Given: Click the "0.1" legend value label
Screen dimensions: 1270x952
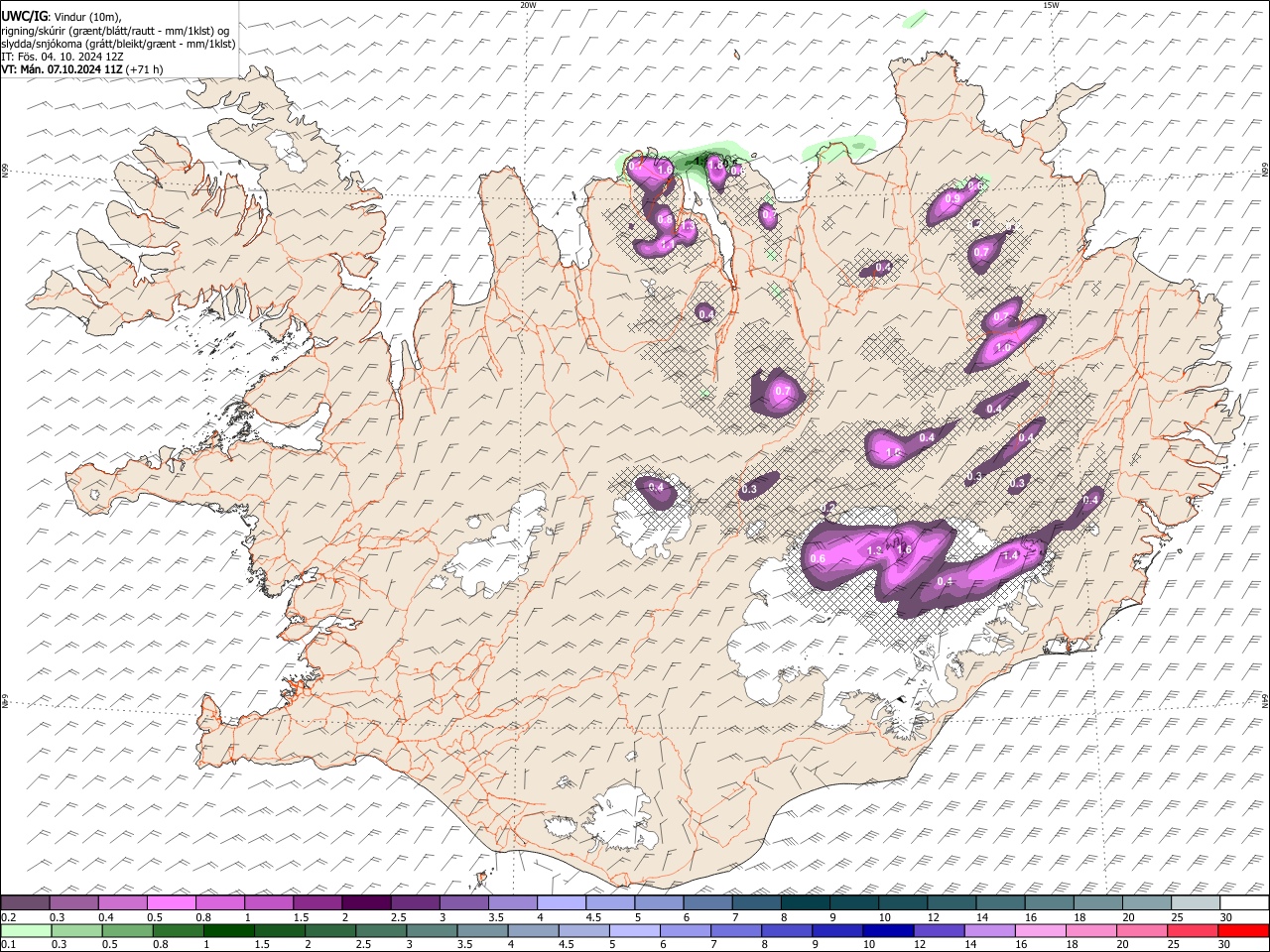Looking at the screenshot, I should pyautogui.click(x=8, y=944).
